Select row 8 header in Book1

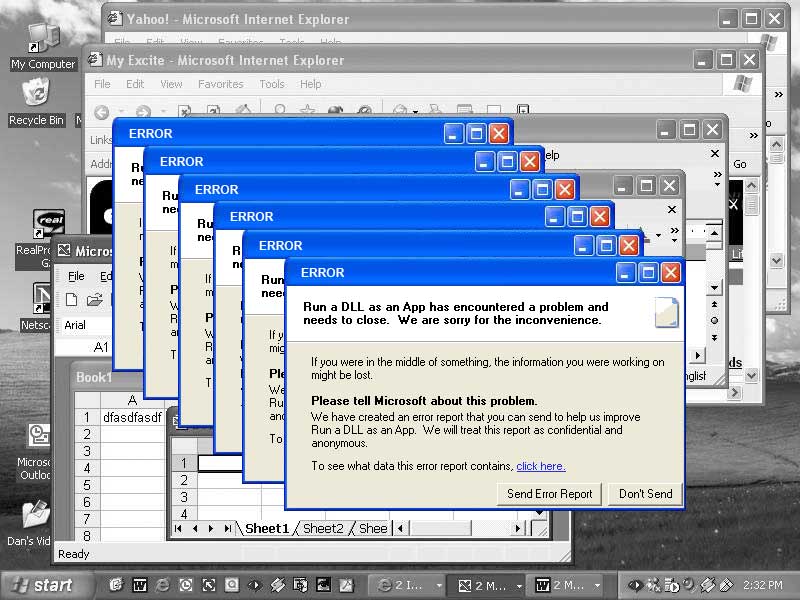point(87,536)
